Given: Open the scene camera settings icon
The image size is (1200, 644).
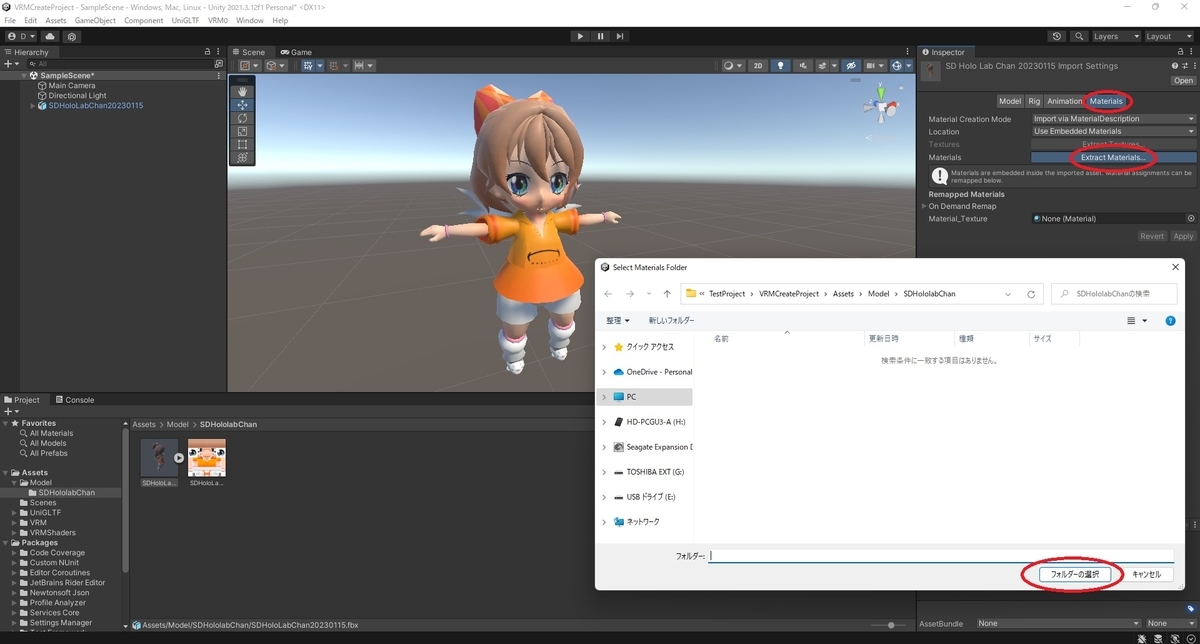Looking at the screenshot, I should click(x=874, y=66).
